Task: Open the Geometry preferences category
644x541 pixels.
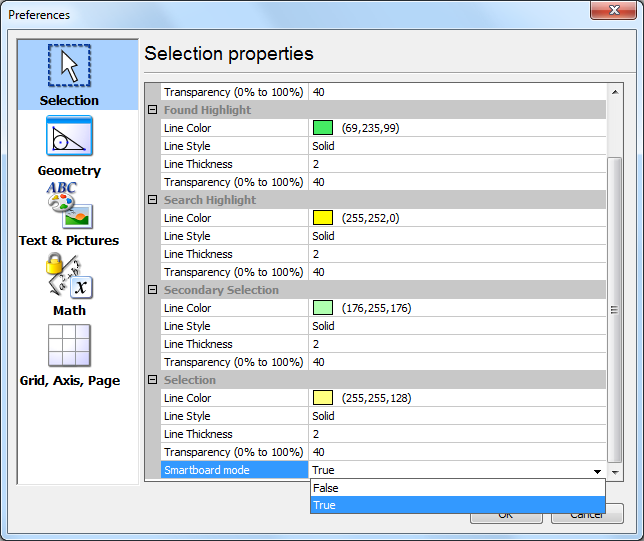Action: [x=69, y=145]
